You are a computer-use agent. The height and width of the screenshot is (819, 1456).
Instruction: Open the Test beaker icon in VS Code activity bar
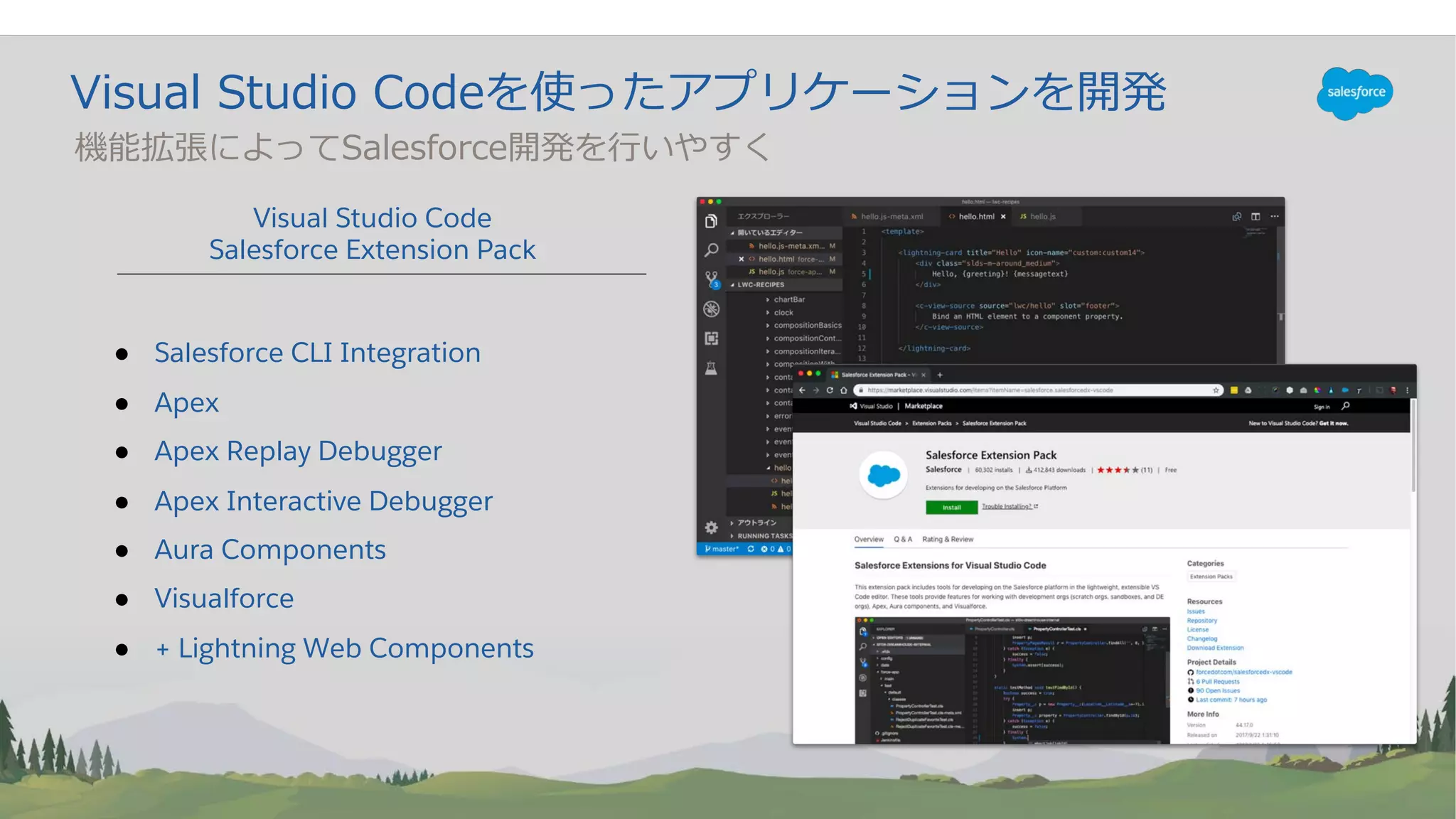pos(711,368)
